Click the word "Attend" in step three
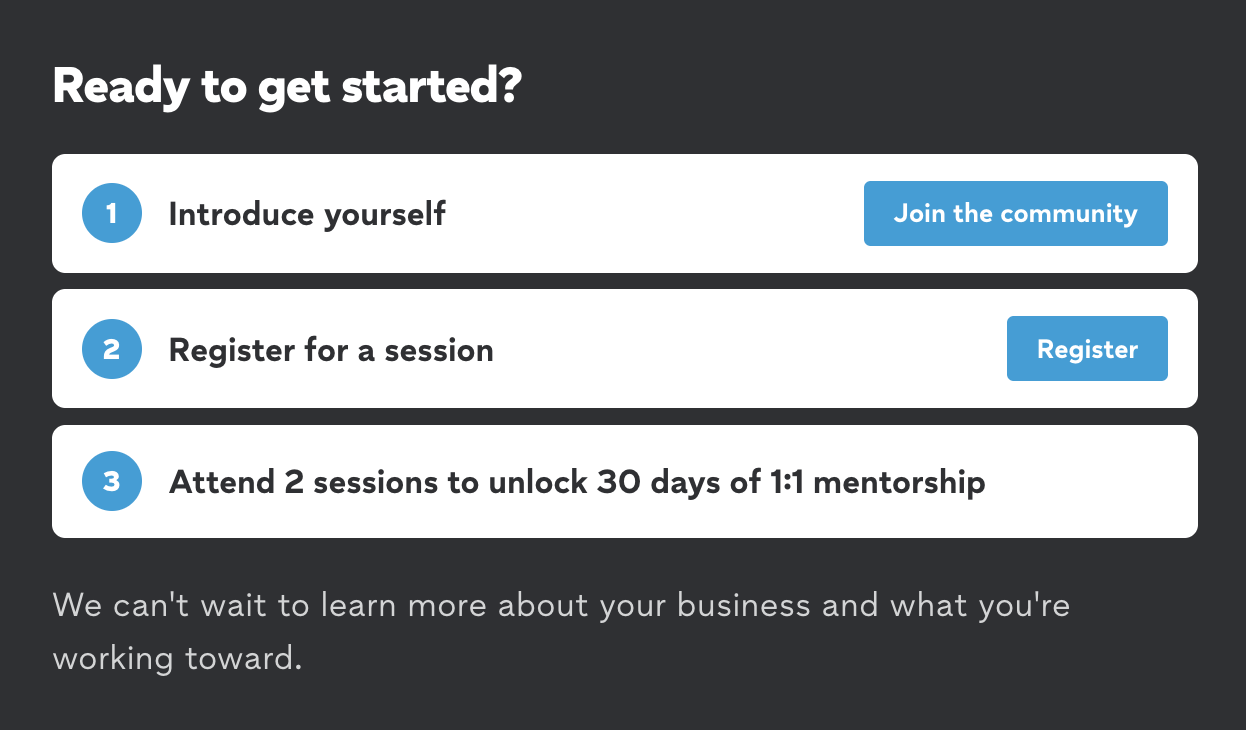This screenshot has width=1246, height=730. pyautogui.click(x=222, y=482)
